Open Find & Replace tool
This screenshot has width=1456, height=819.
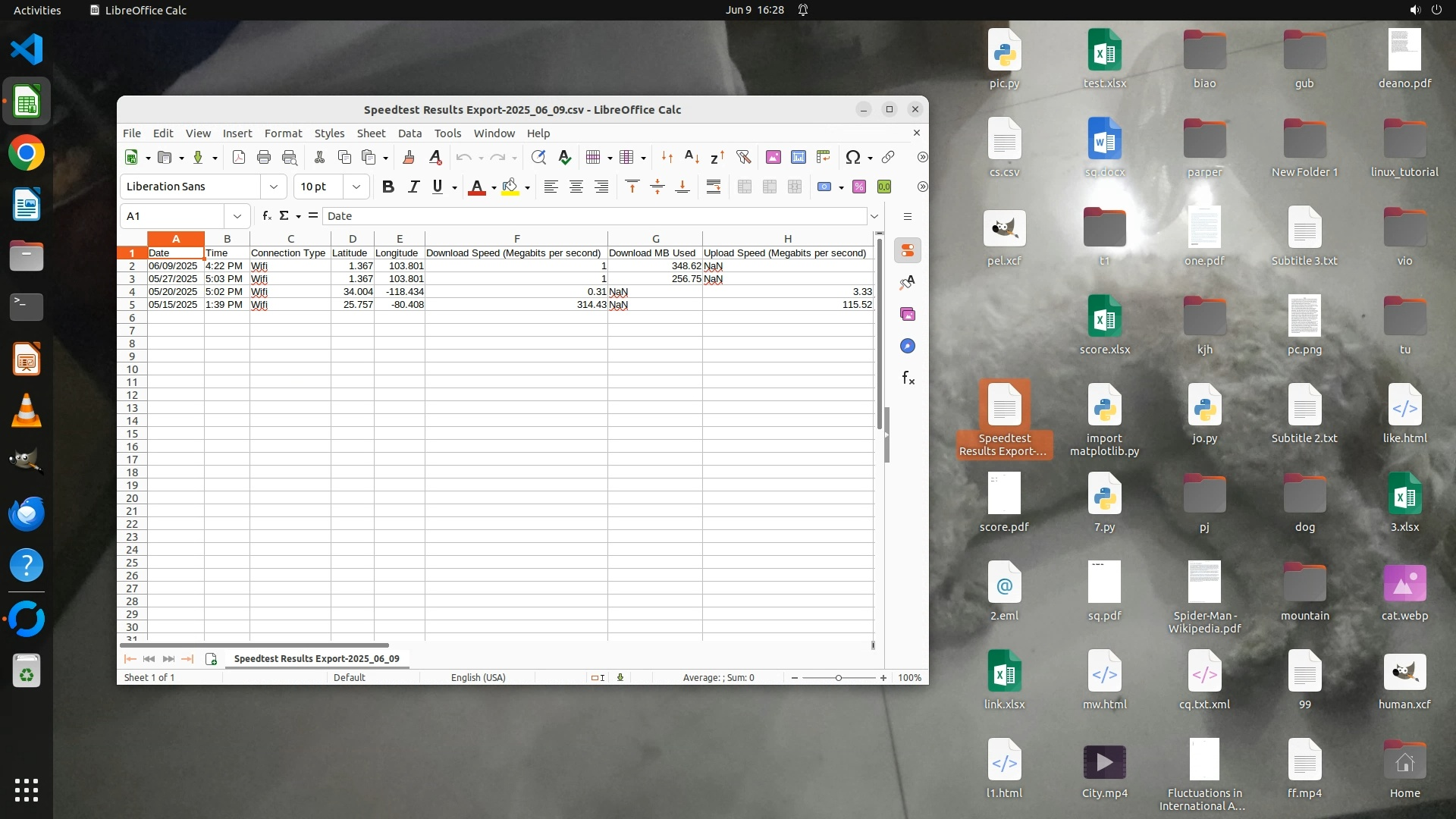point(538,157)
